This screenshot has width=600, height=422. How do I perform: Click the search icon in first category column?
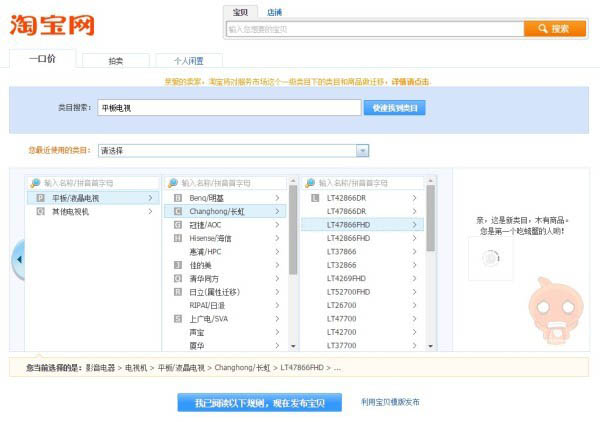[36, 183]
